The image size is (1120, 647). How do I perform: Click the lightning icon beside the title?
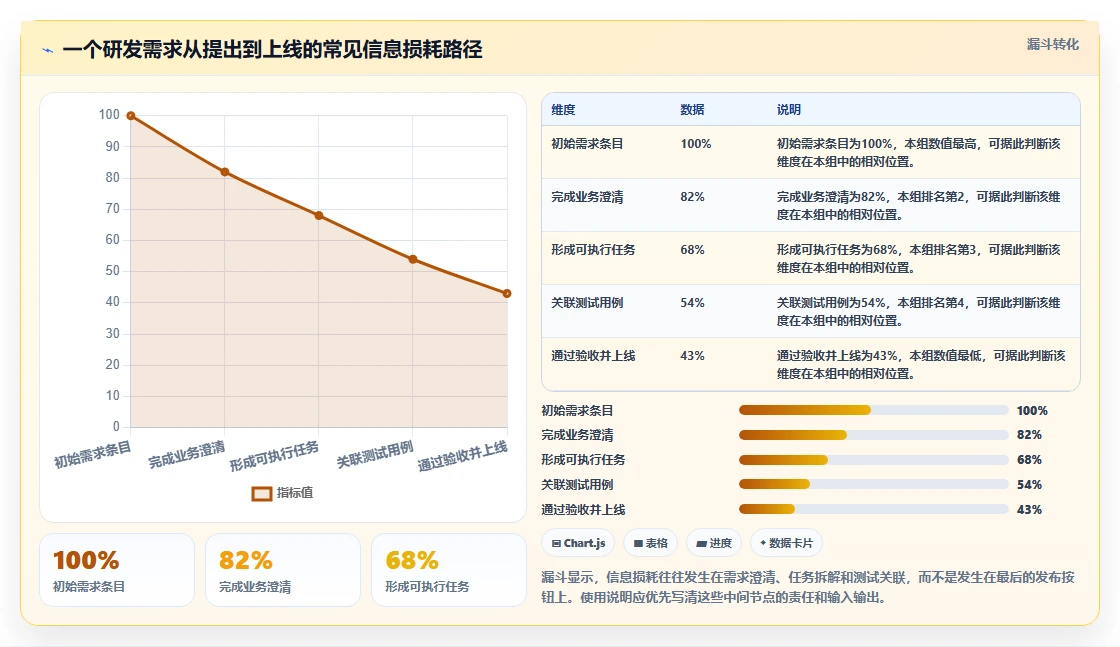pos(48,50)
